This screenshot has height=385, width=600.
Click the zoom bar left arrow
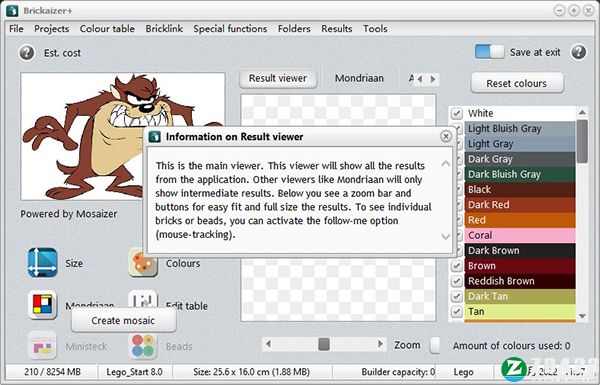[x=268, y=344]
